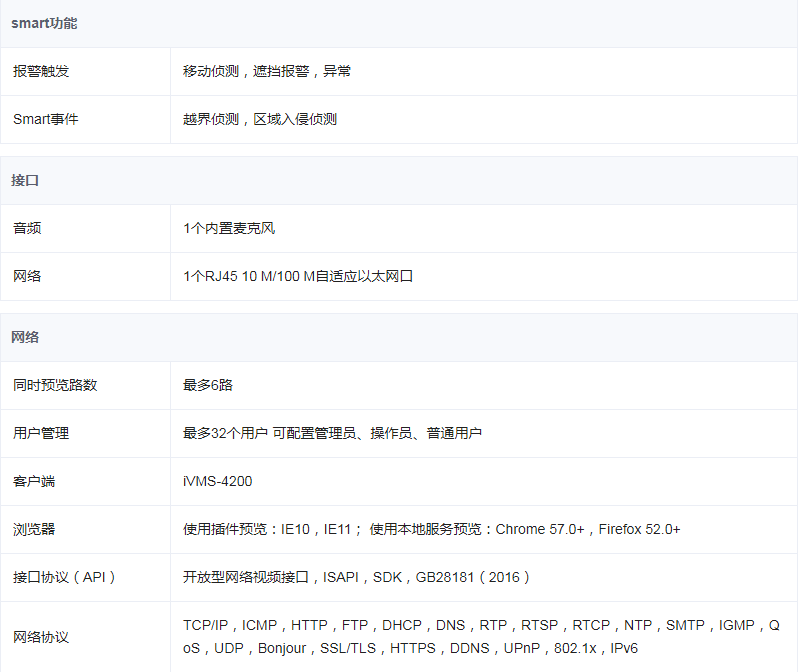
Task: Select the Smart事件 row label
Action: [x=45, y=119]
